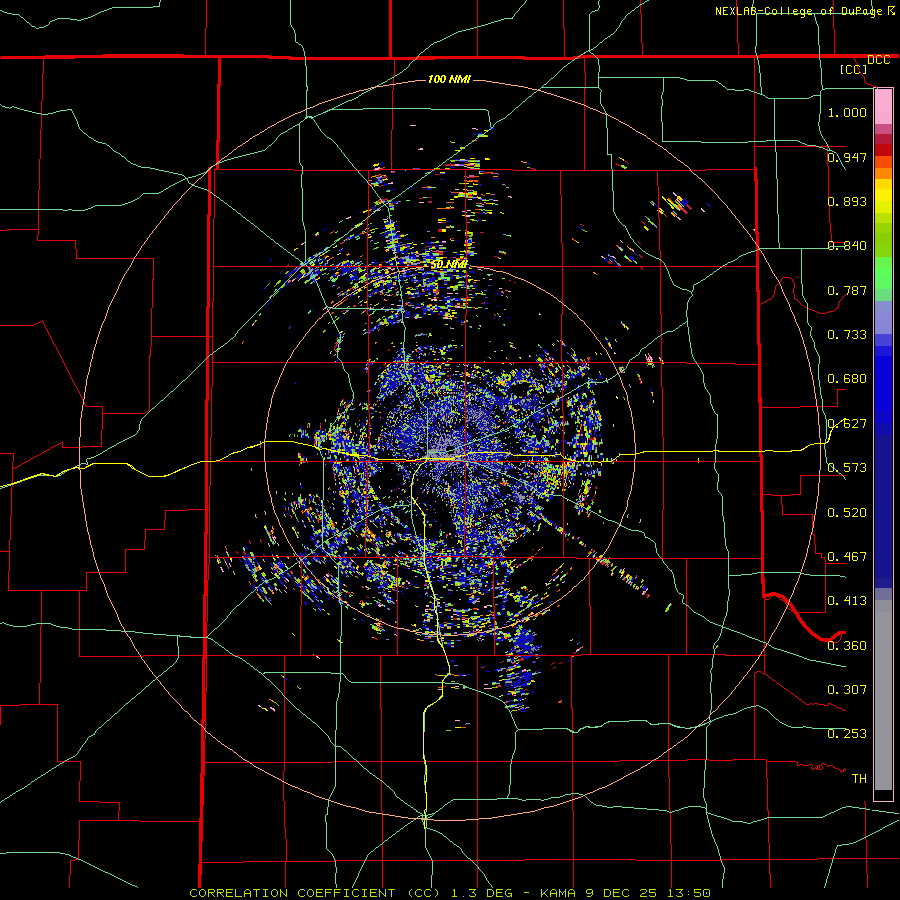
Task: Click the [CC] legend unit label
Action: click(853, 69)
